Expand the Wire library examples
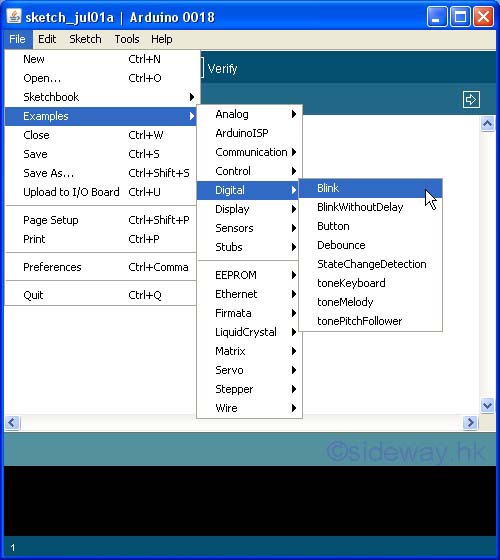The width and height of the screenshot is (500, 560). click(250, 408)
